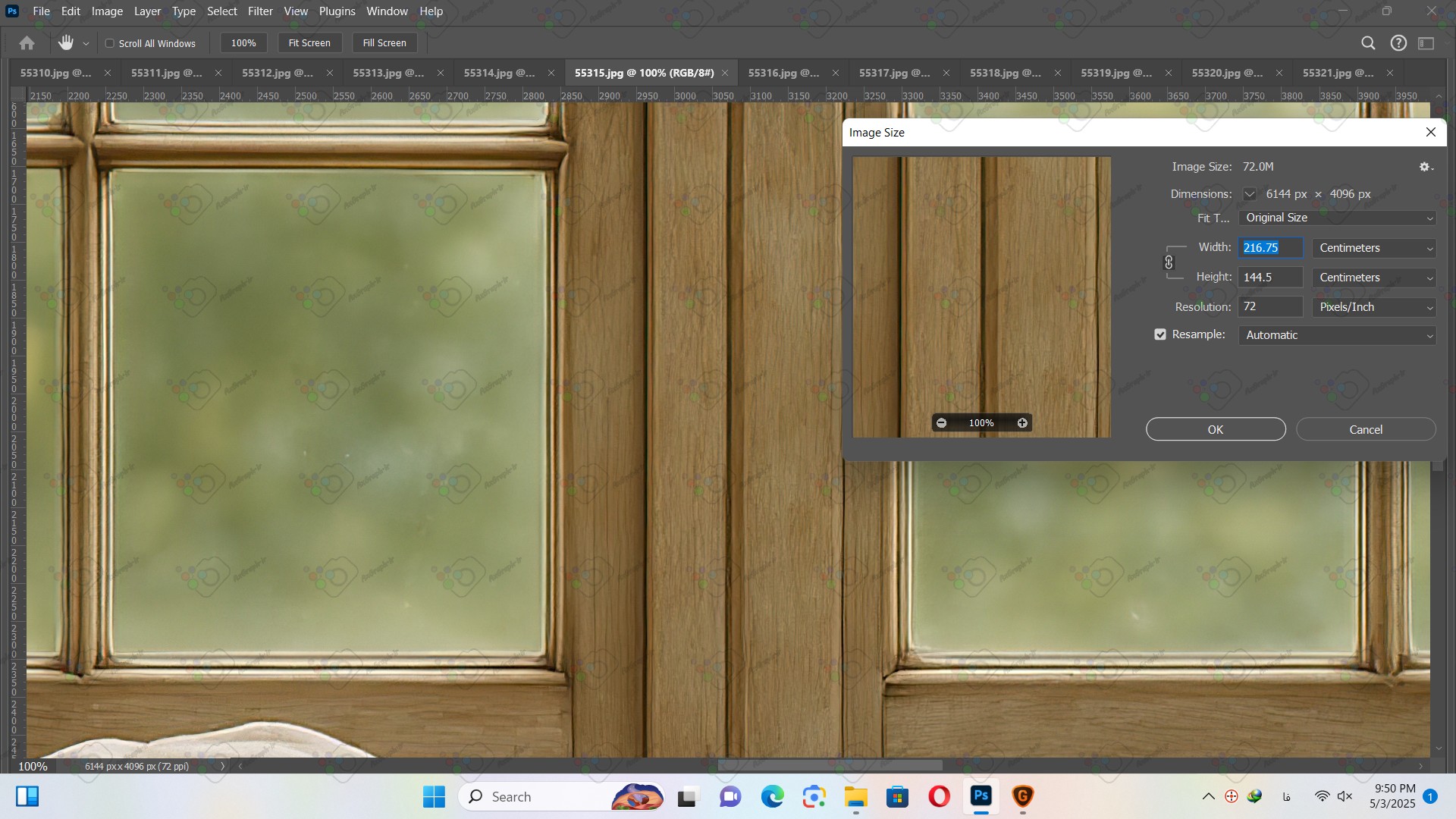The width and height of the screenshot is (1456, 819).
Task: Open the notification badge in tray
Action: (x=1430, y=796)
